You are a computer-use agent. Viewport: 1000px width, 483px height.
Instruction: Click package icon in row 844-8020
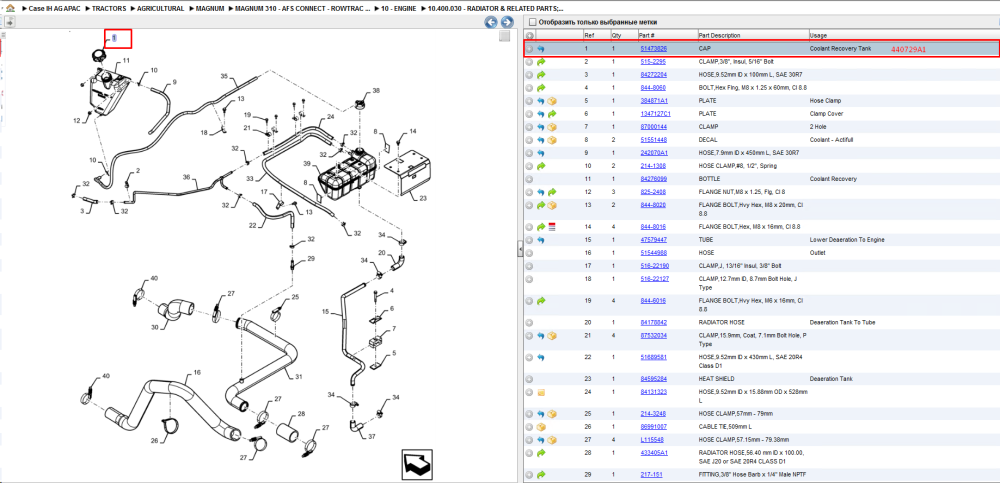coord(552,205)
